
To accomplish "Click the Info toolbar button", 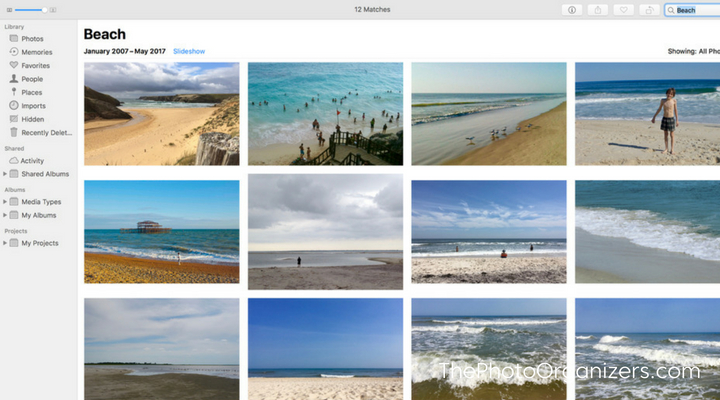I will [572, 10].
